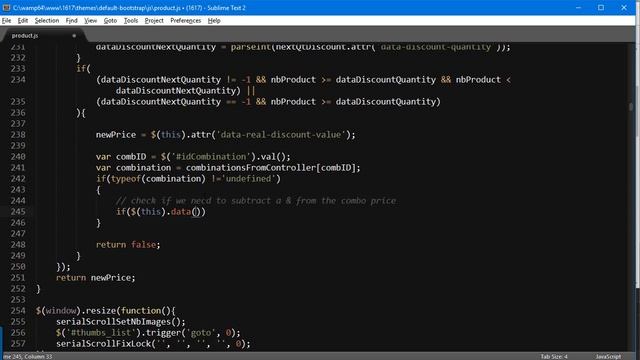Click 'typeof' keyword on line 242
Image resolution: width=640 pixels, height=360 pixels.
[x=126, y=179]
